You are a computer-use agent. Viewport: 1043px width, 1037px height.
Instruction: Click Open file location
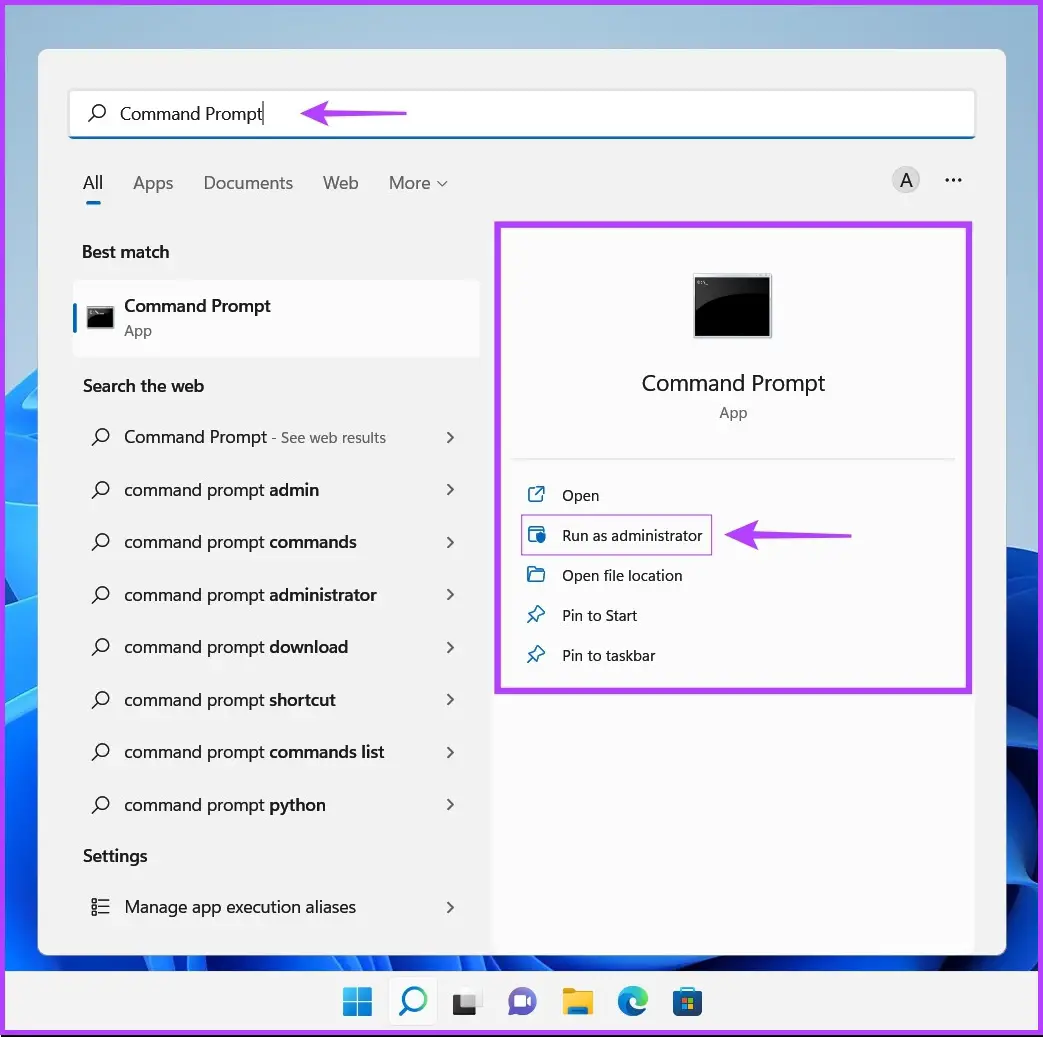(x=621, y=576)
